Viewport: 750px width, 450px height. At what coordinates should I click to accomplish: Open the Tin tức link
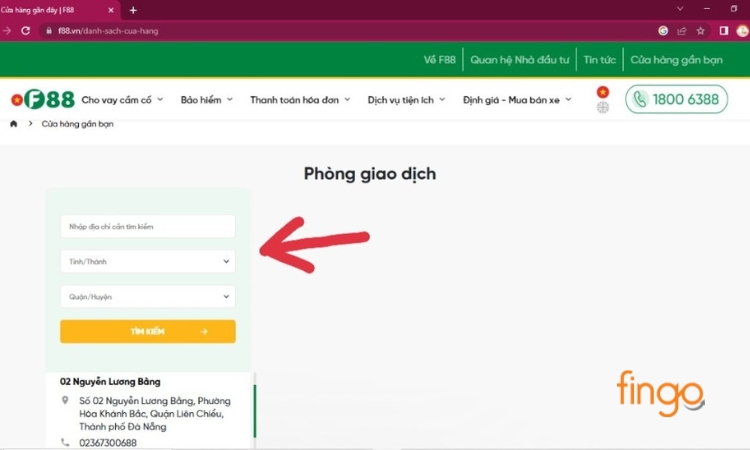(x=599, y=60)
